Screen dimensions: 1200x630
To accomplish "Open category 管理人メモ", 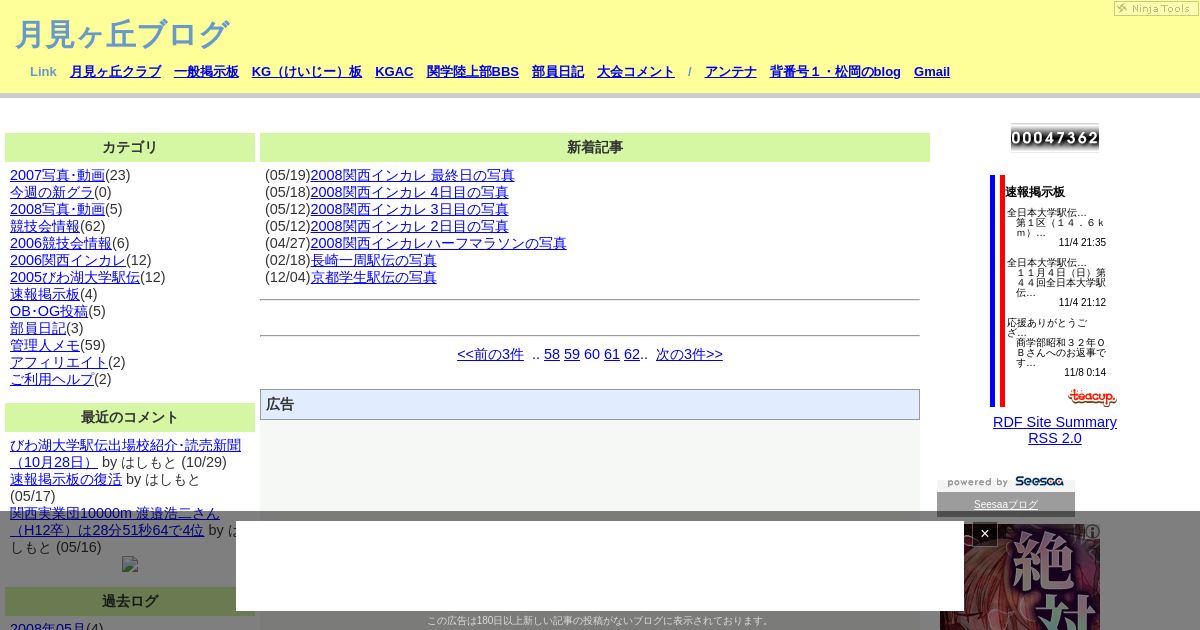I will (x=45, y=345).
